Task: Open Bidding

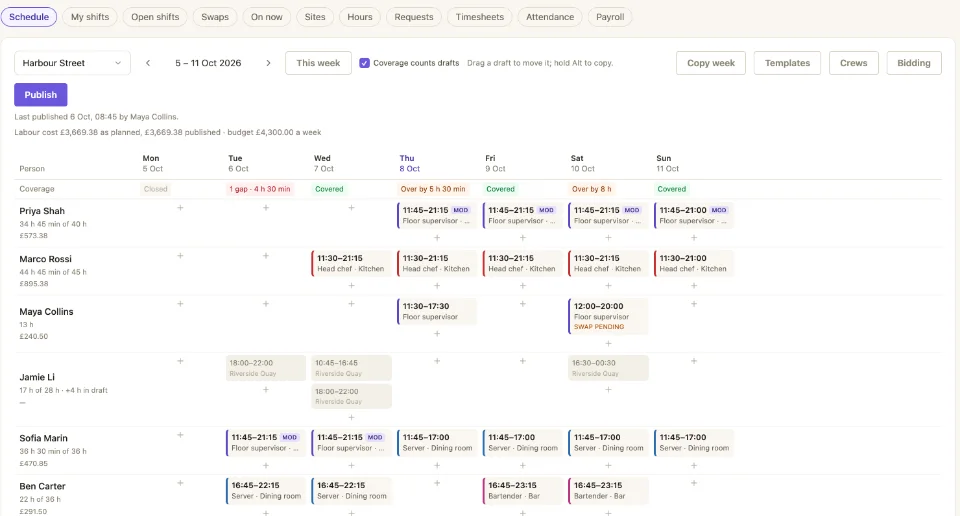Action: pyautogui.click(x=913, y=63)
